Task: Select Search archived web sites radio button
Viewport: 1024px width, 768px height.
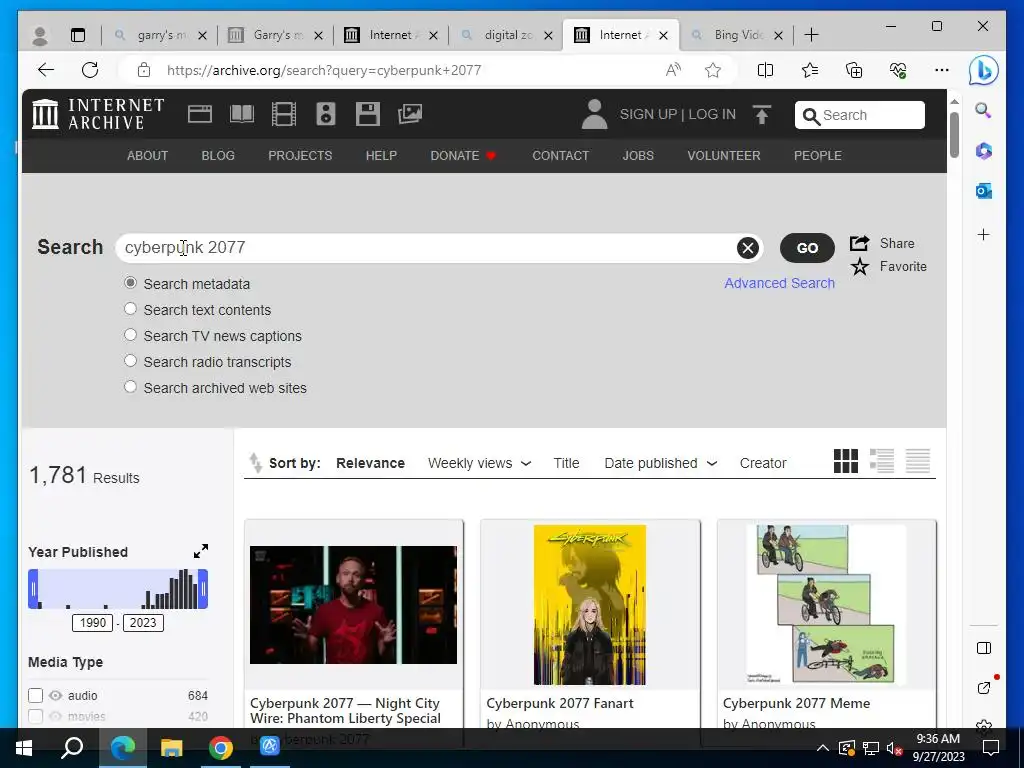Action: pyautogui.click(x=131, y=387)
